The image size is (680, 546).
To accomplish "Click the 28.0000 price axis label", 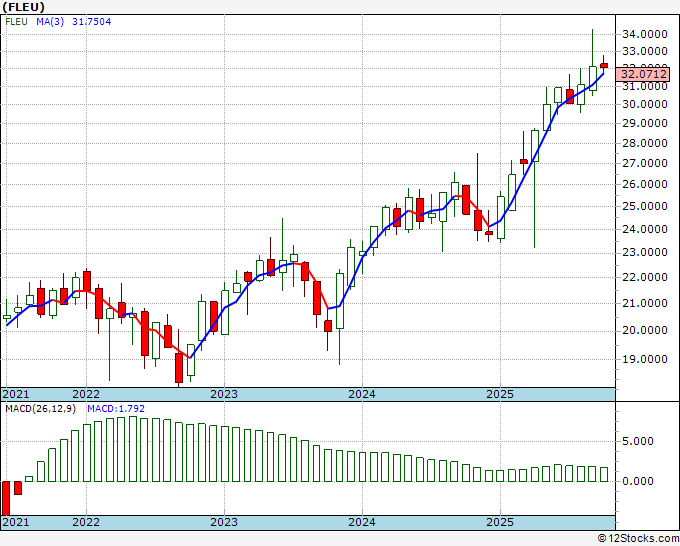I will (x=644, y=143).
